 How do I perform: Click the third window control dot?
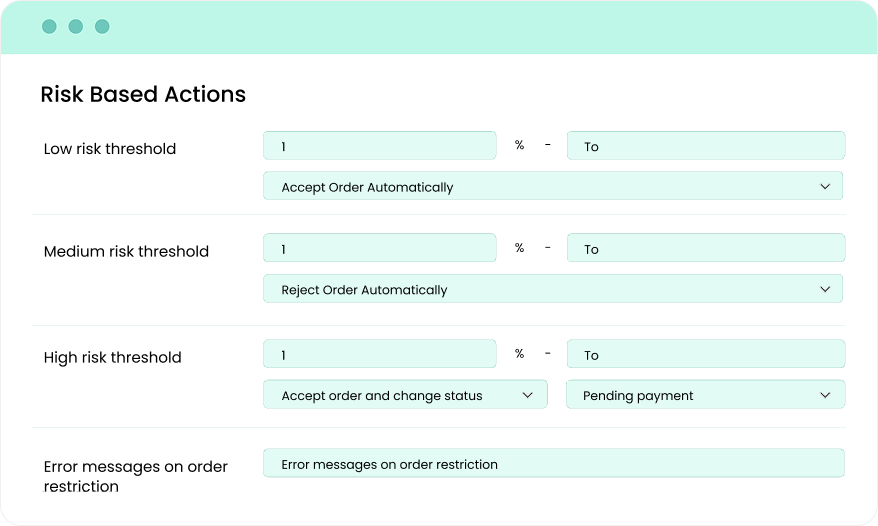pyautogui.click(x=102, y=27)
